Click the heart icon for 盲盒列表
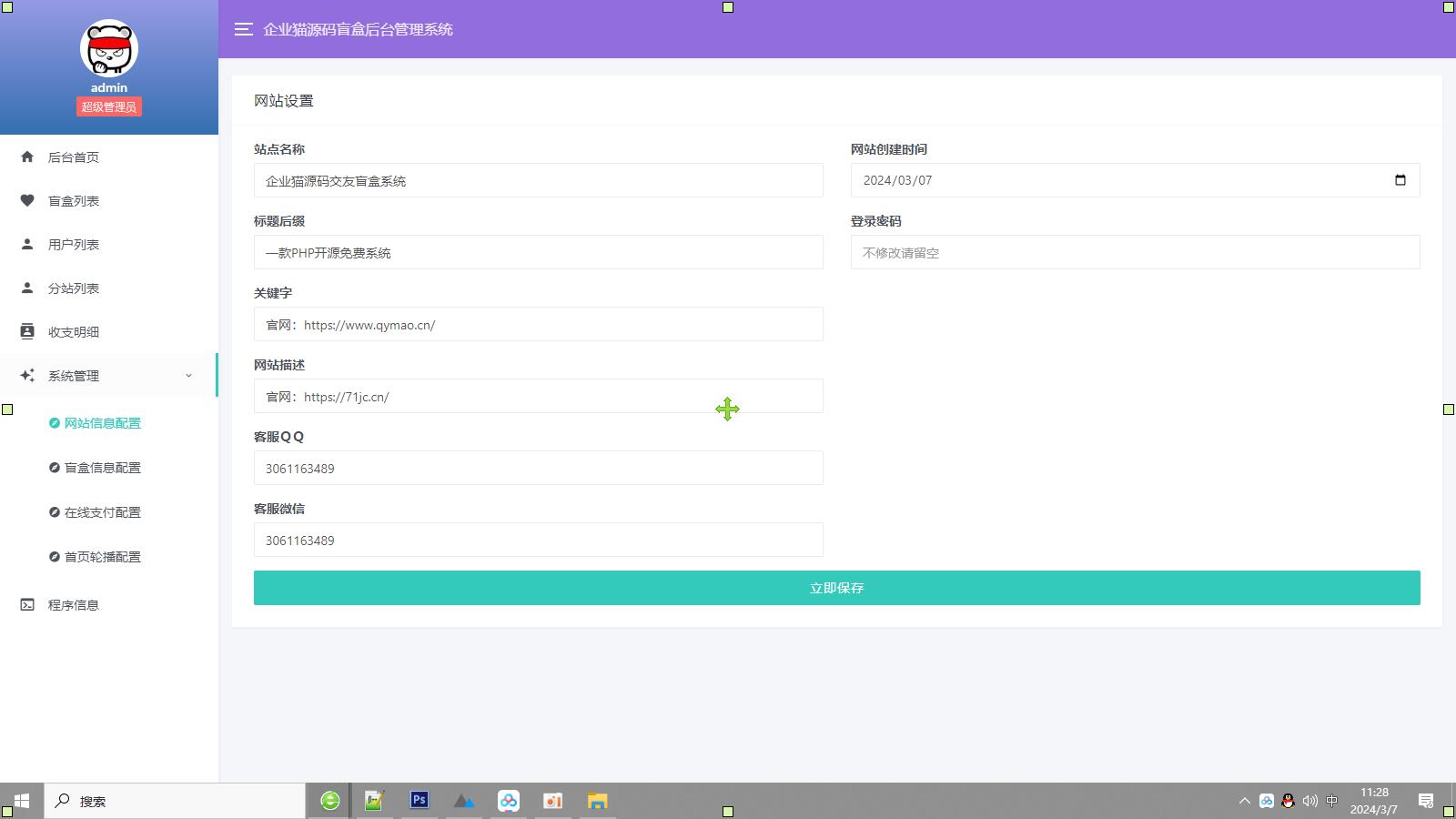This screenshot has width=1456, height=819. pyautogui.click(x=27, y=200)
